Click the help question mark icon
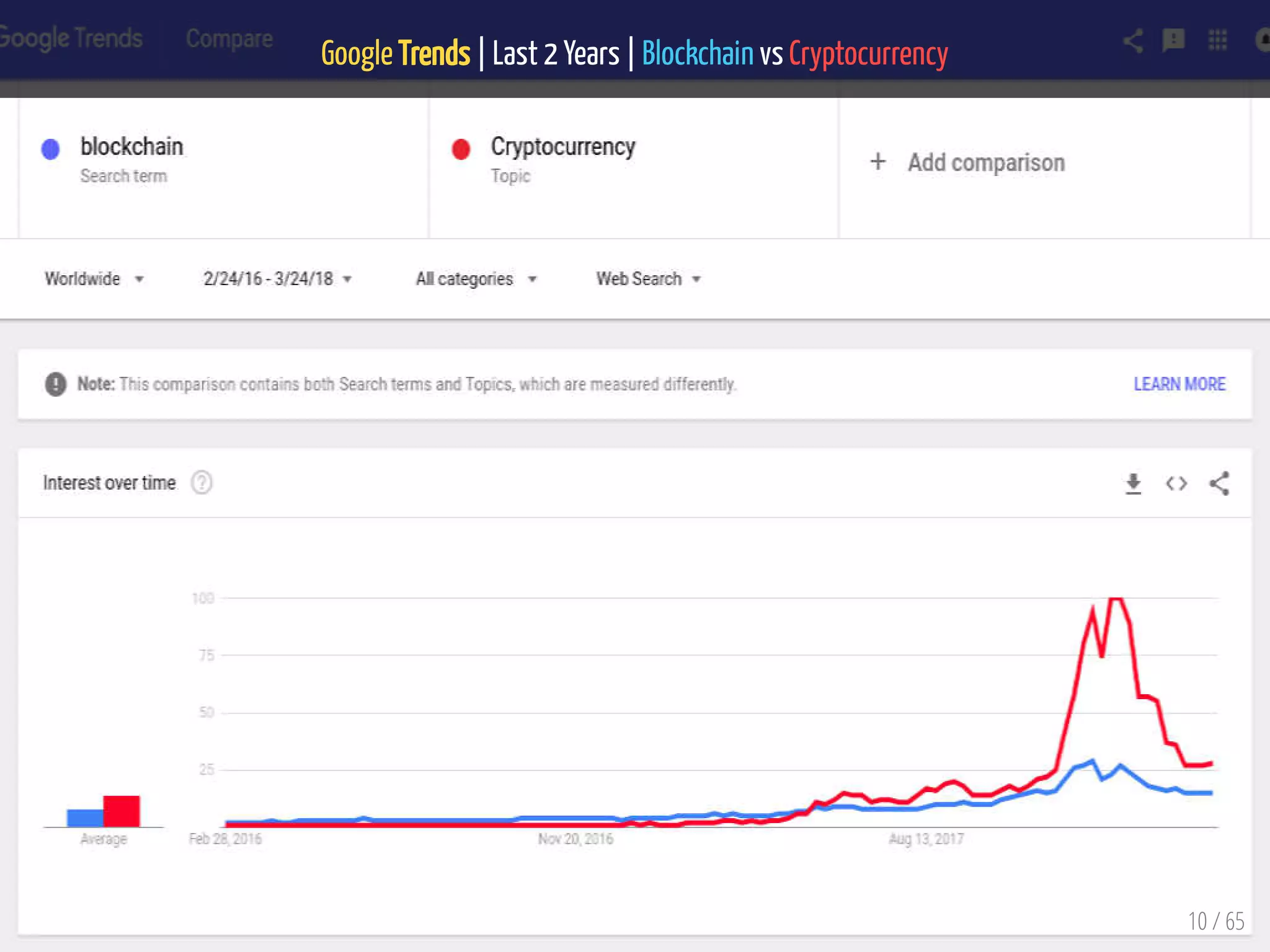 coord(202,482)
